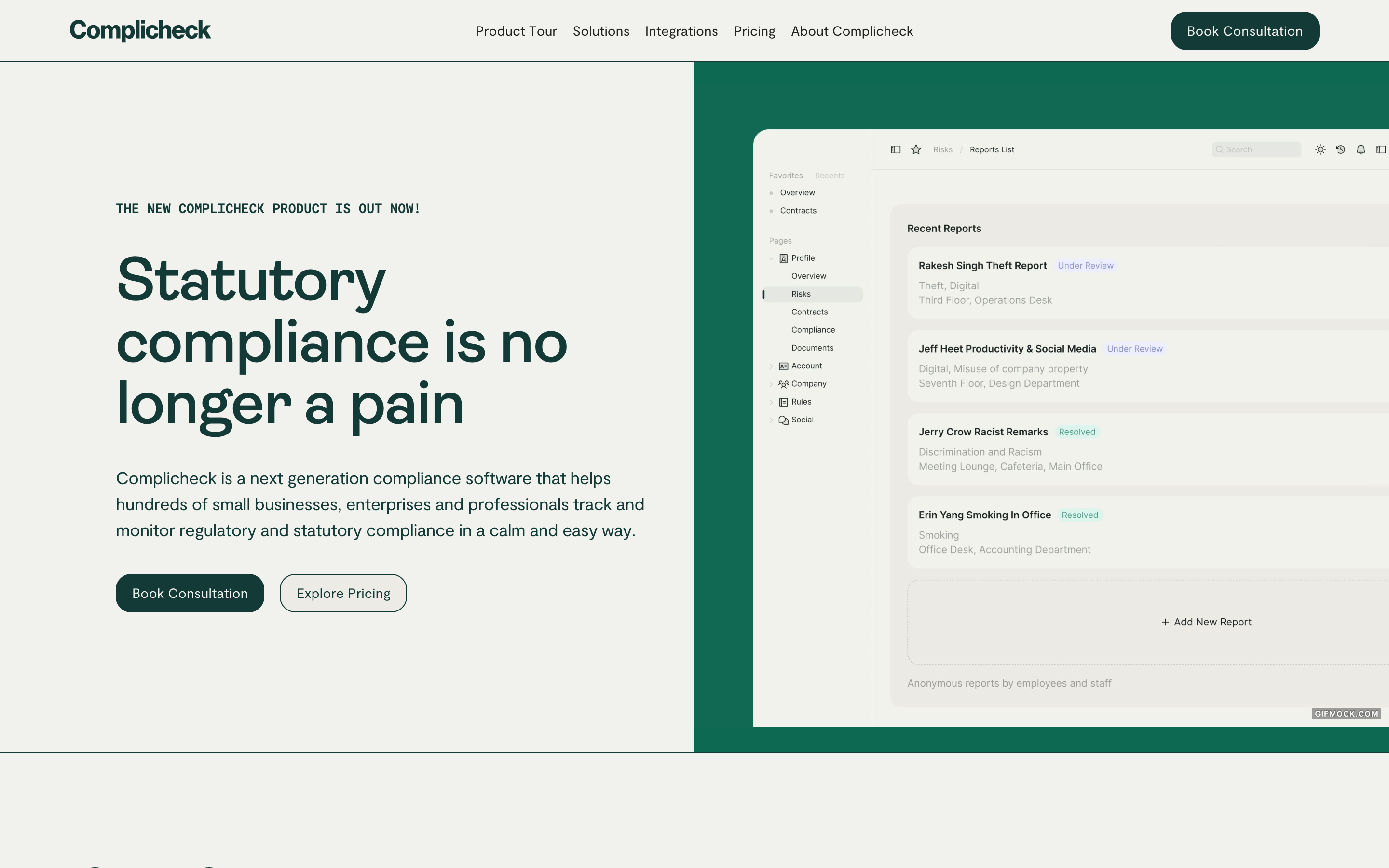Toggle the left sidebar panel icon
1389x868 pixels.
pyautogui.click(x=896, y=149)
